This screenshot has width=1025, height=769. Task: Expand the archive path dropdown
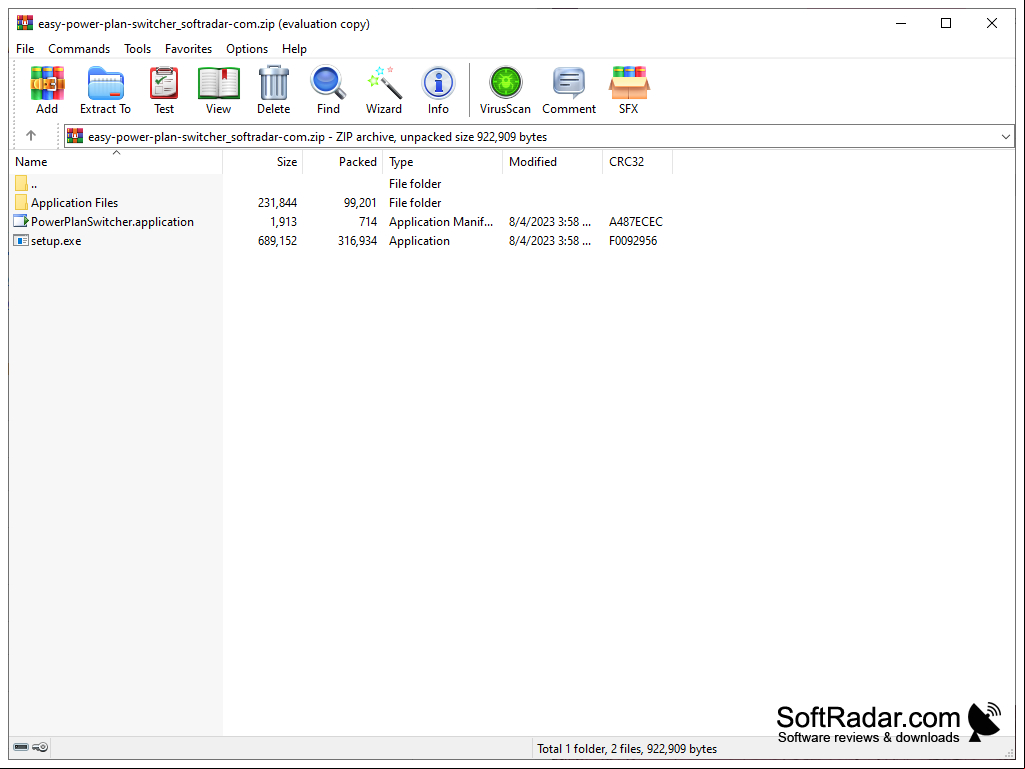coord(1005,137)
